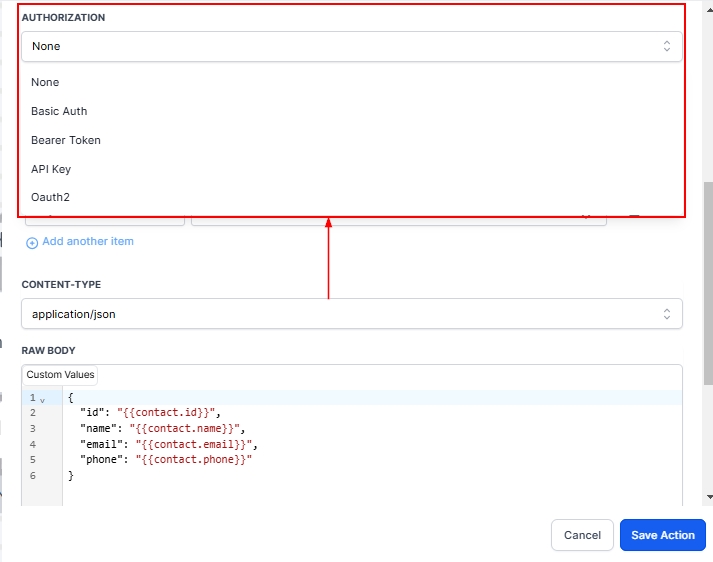Click line number 6 in editor gutter
The width and height of the screenshot is (713, 562).
point(33,476)
